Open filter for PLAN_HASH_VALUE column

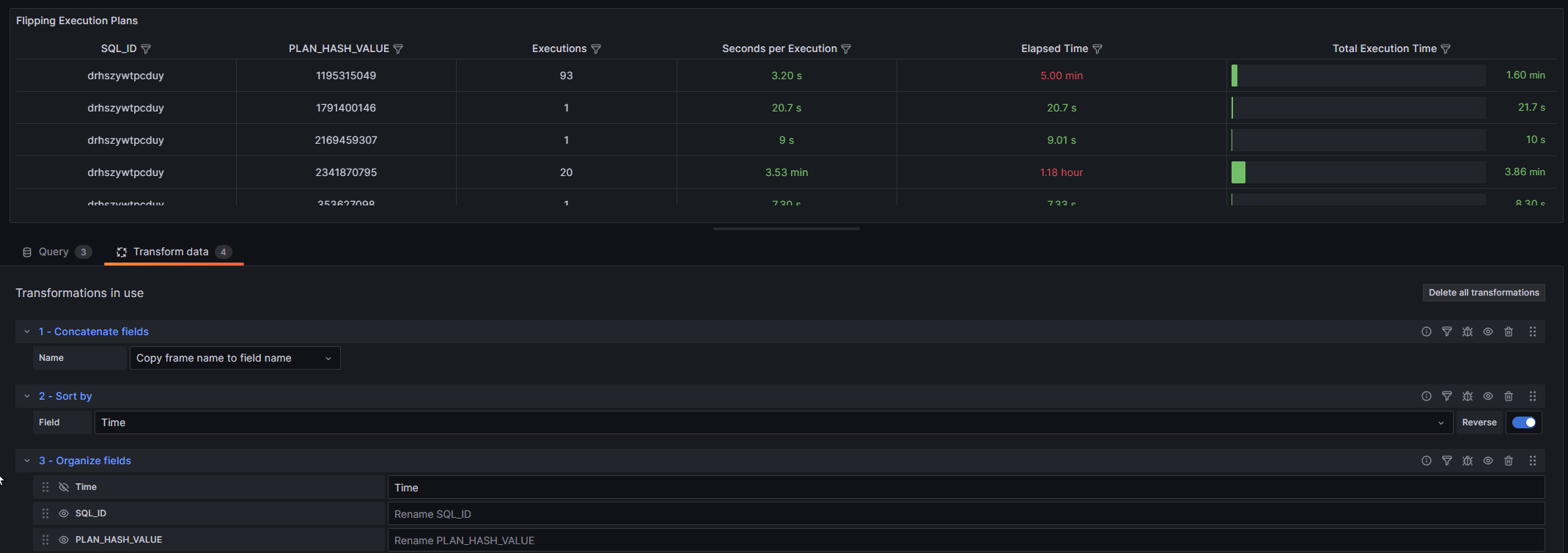pyautogui.click(x=398, y=49)
